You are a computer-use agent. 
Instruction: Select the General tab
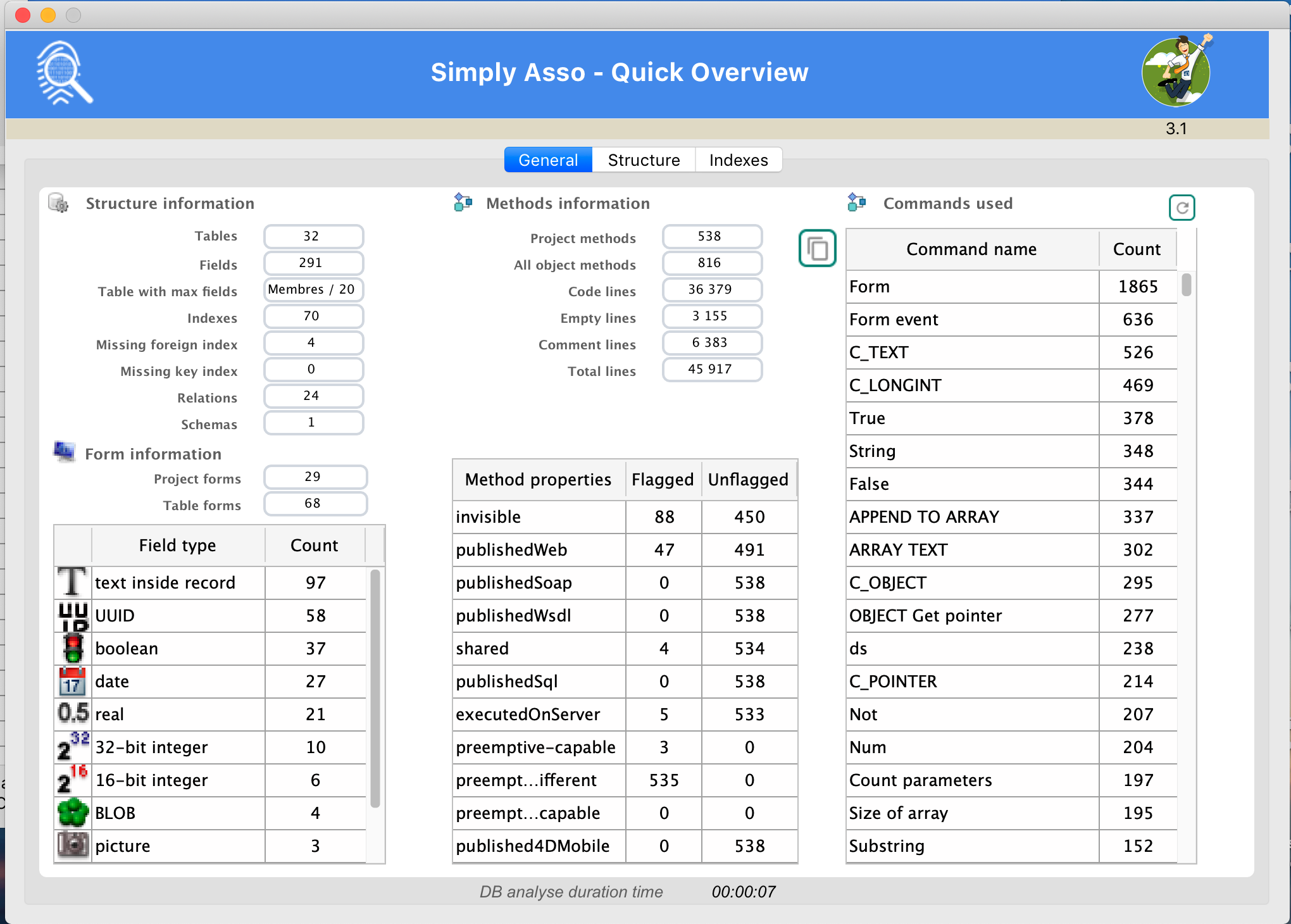tap(547, 159)
